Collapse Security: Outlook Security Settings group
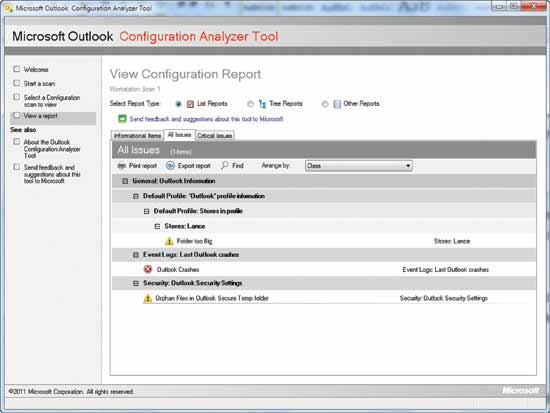This screenshot has width=550, height=413. [x=136, y=283]
